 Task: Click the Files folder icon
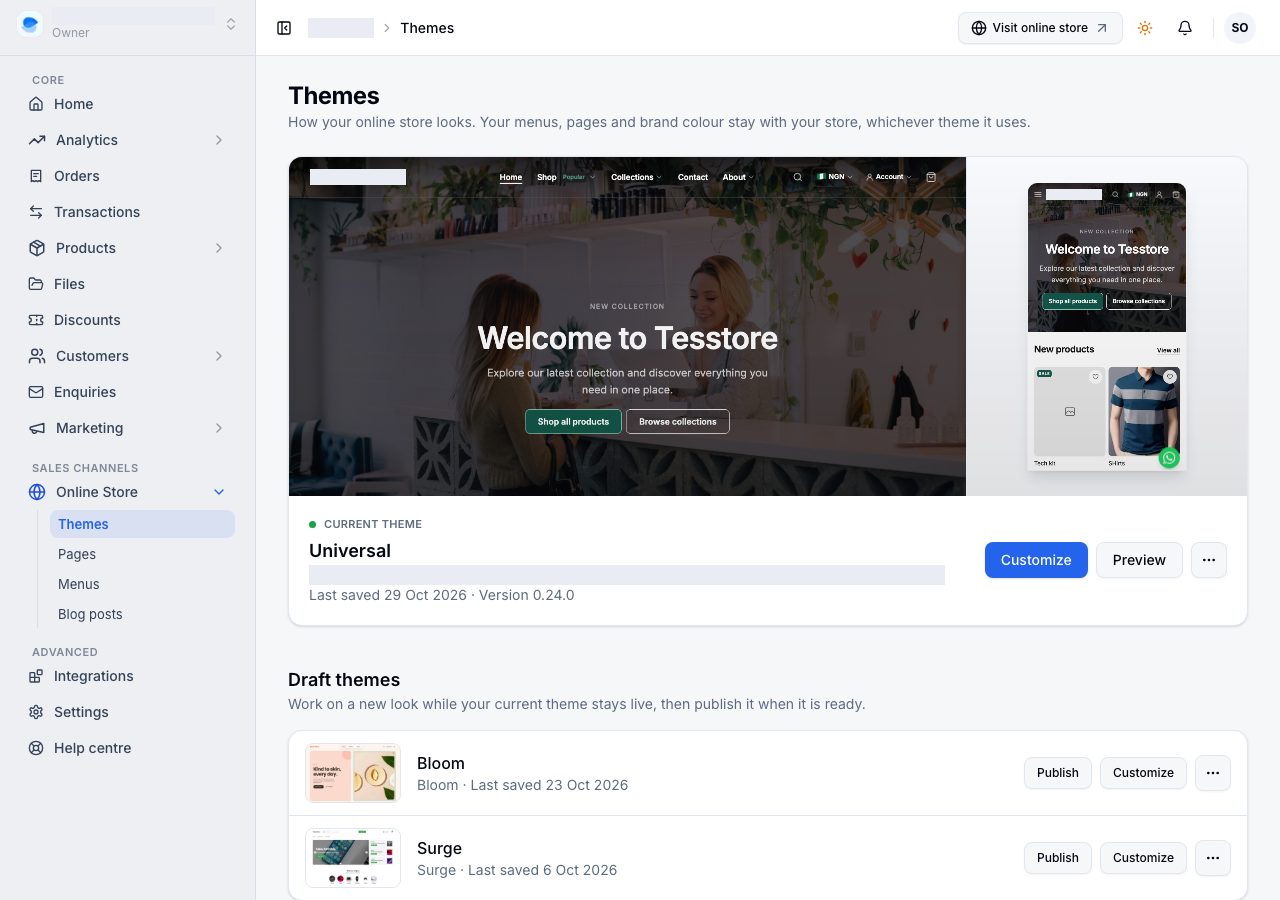coord(36,284)
